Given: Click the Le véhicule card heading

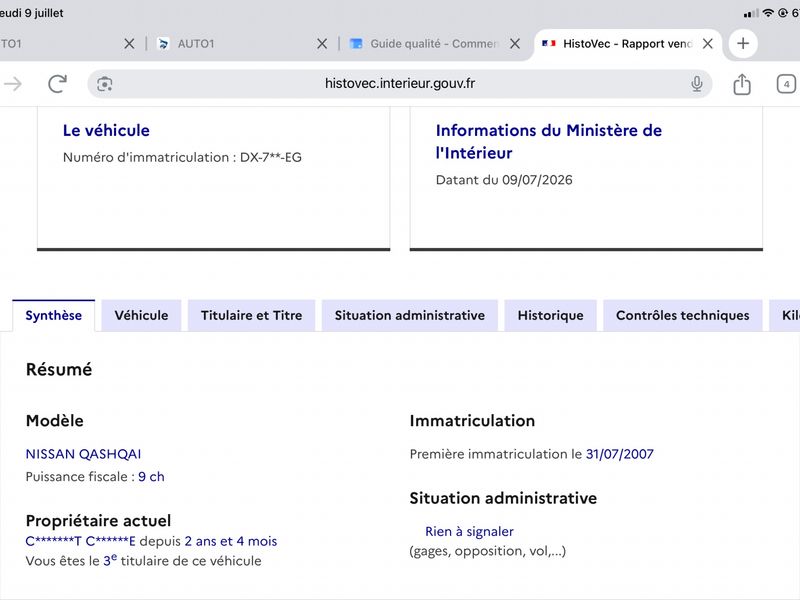Looking at the screenshot, I should 106,131.
